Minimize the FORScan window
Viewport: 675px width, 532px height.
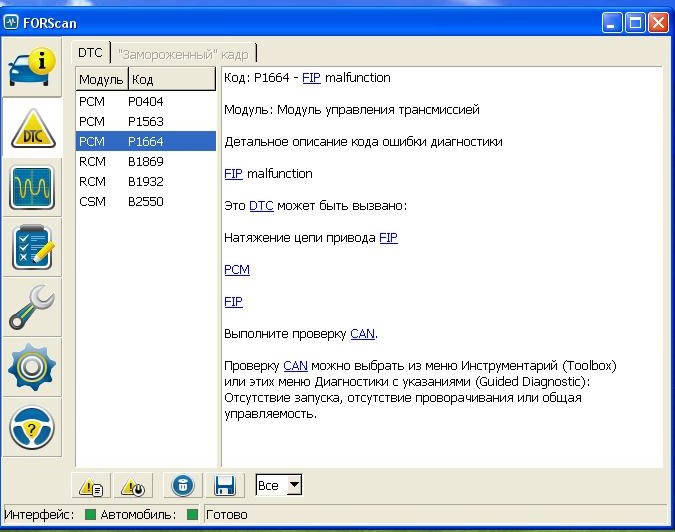[x=612, y=23]
